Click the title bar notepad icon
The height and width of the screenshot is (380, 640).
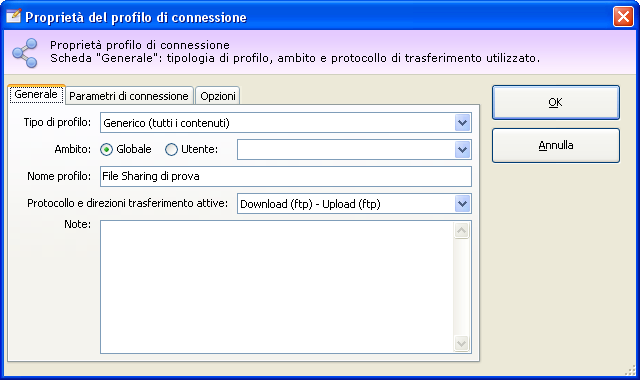point(13,16)
